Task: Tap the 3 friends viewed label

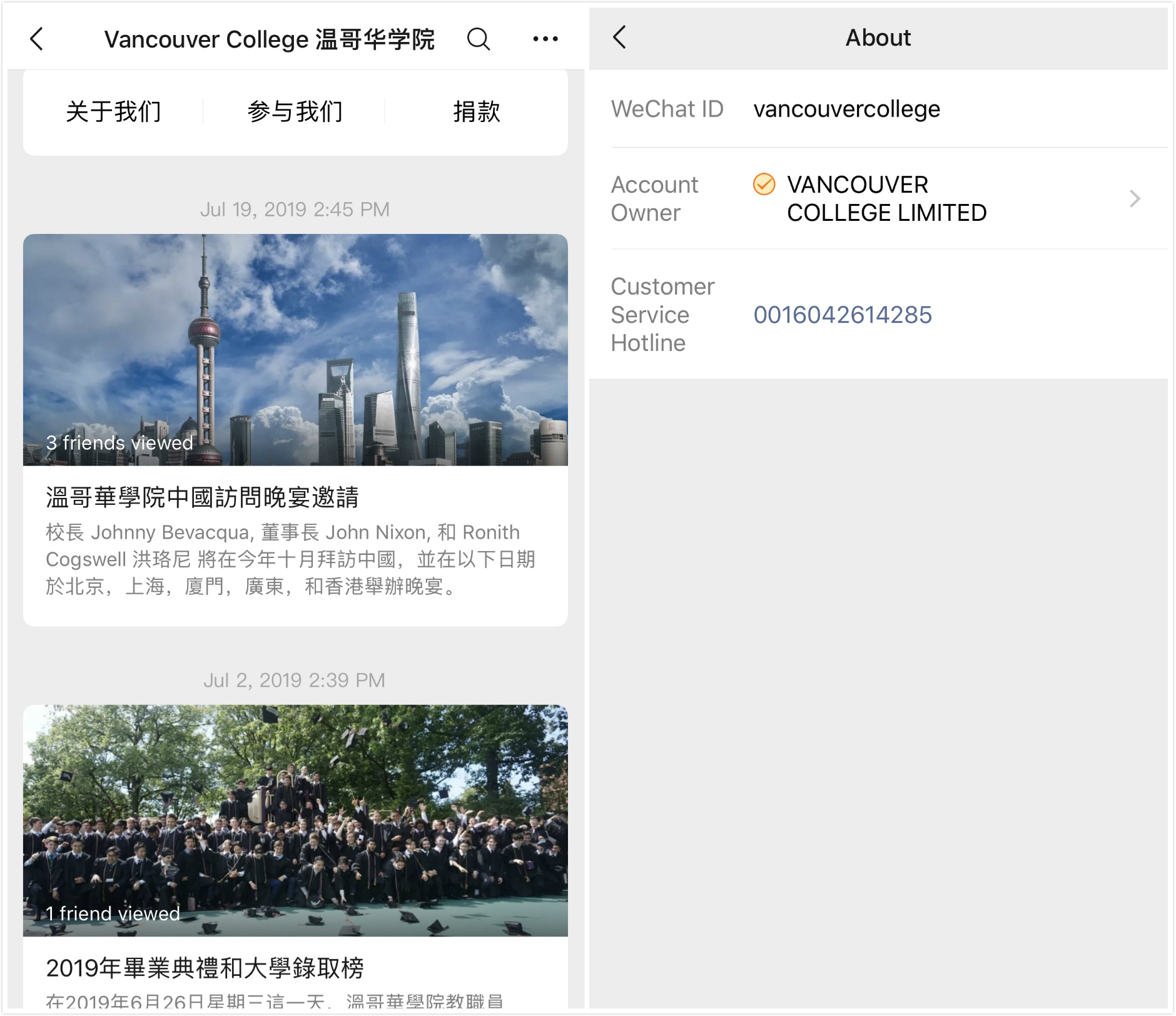Action: coord(119,442)
